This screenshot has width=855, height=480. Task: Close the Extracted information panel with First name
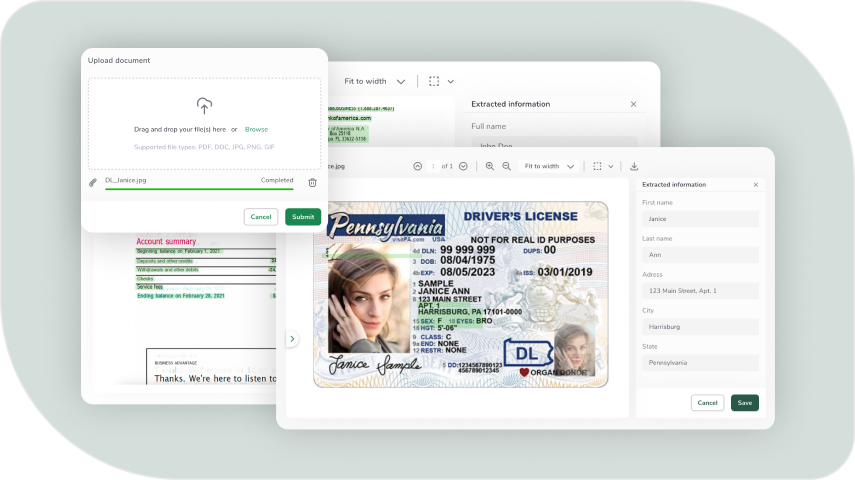(755, 185)
